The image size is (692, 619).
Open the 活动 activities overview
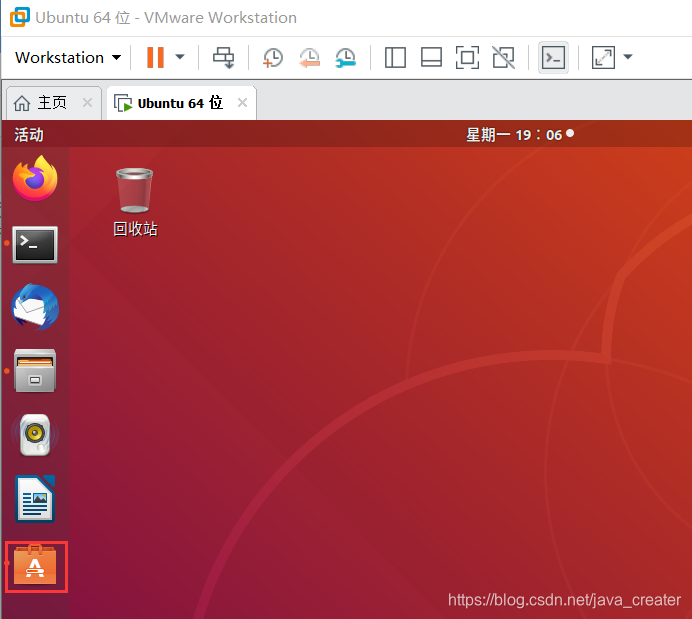click(x=29, y=135)
